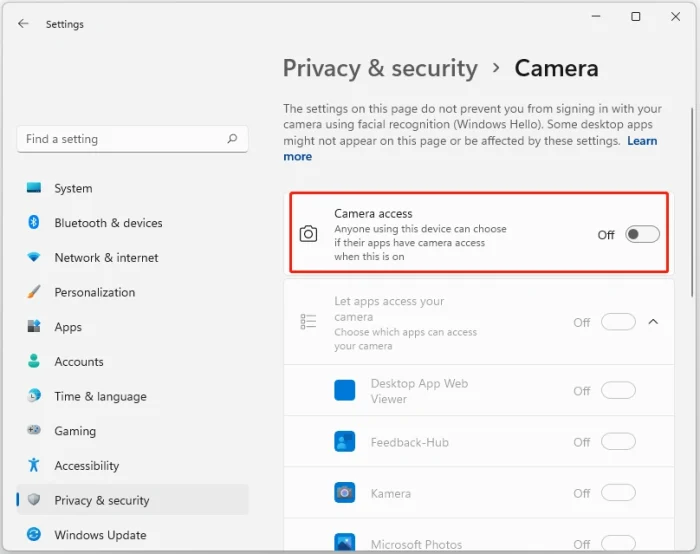Viewport: 700px width, 554px height.
Task: Click the Camera page heading
Action: [556, 68]
